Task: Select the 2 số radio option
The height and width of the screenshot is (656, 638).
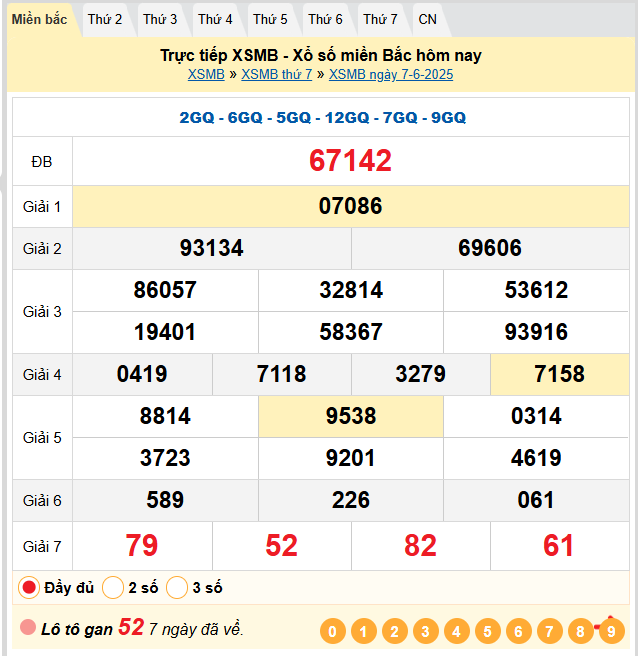Action: [113, 588]
